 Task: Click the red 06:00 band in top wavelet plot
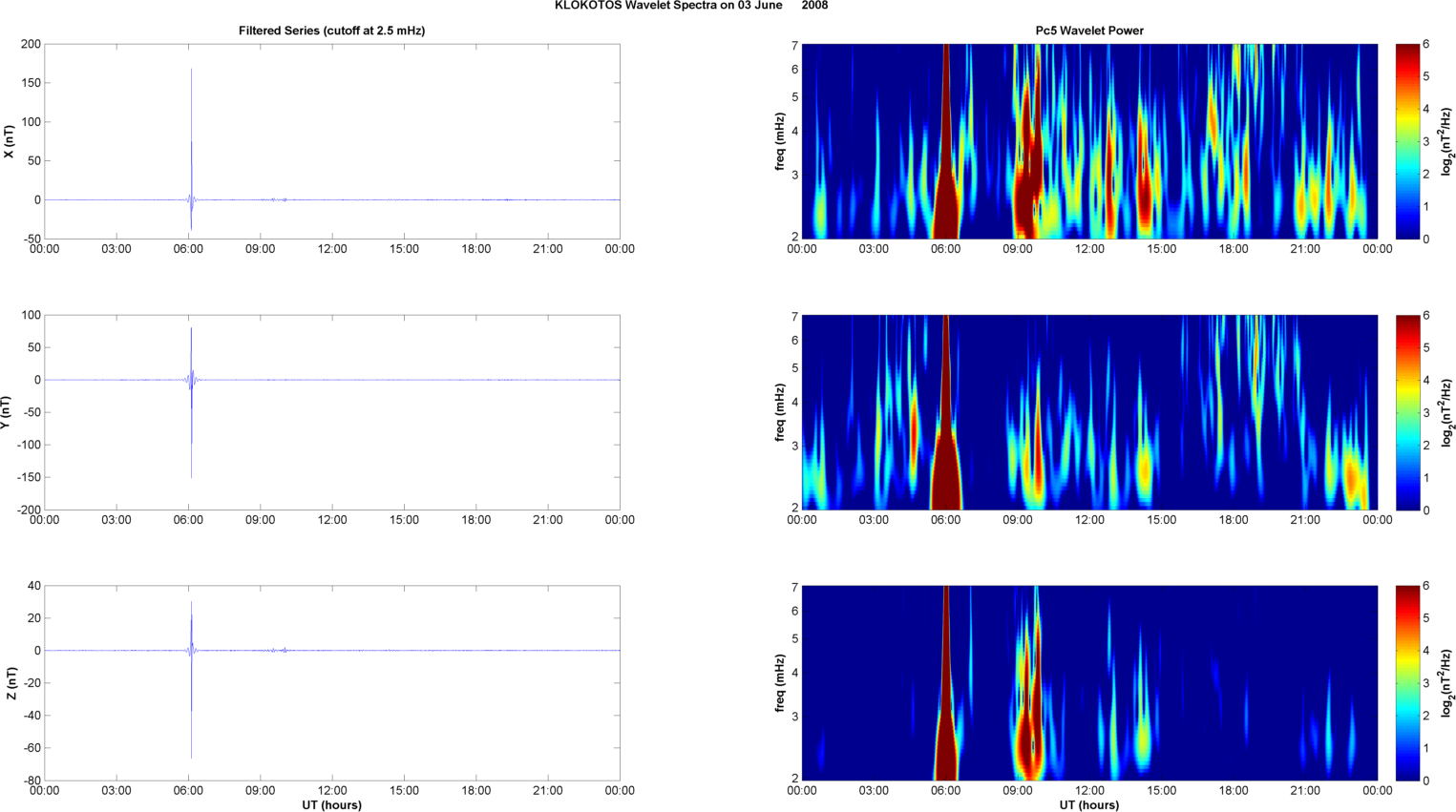(945, 141)
